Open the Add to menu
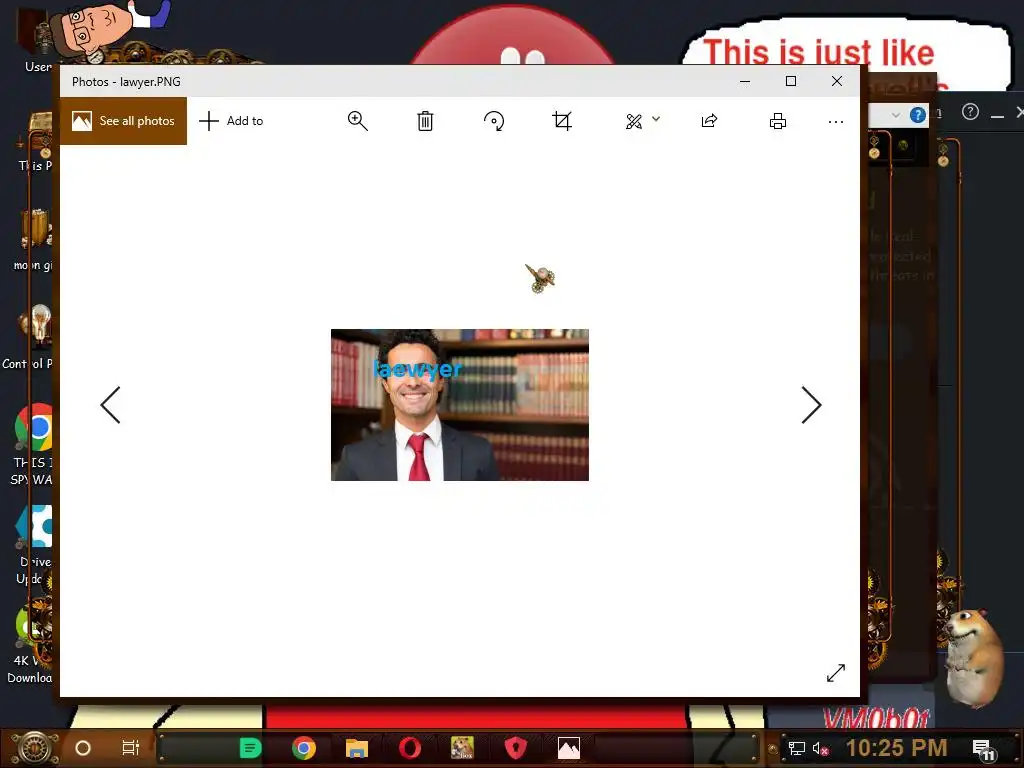Screen dimensions: 1024x768 231,121
